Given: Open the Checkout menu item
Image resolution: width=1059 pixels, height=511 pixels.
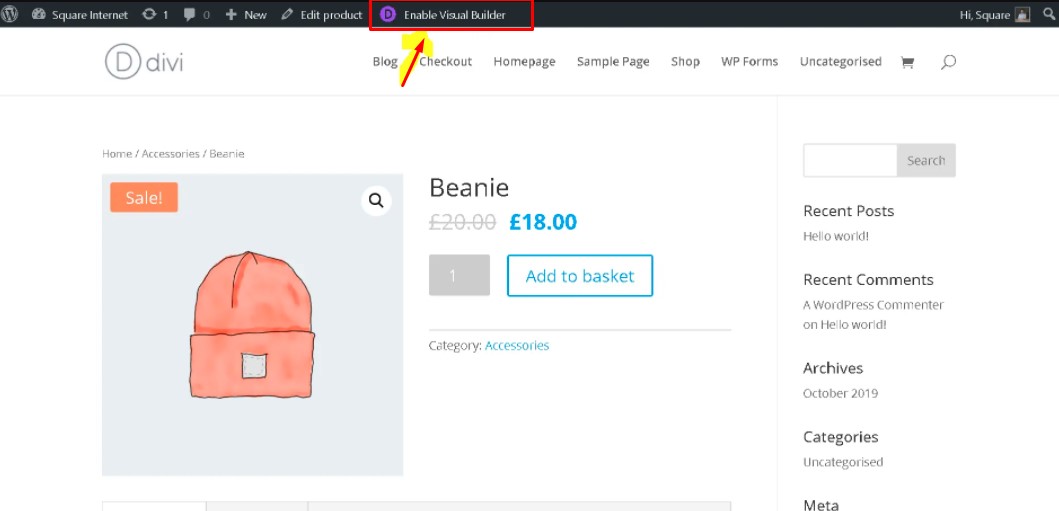Looking at the screenshot, I should (445, 62).
